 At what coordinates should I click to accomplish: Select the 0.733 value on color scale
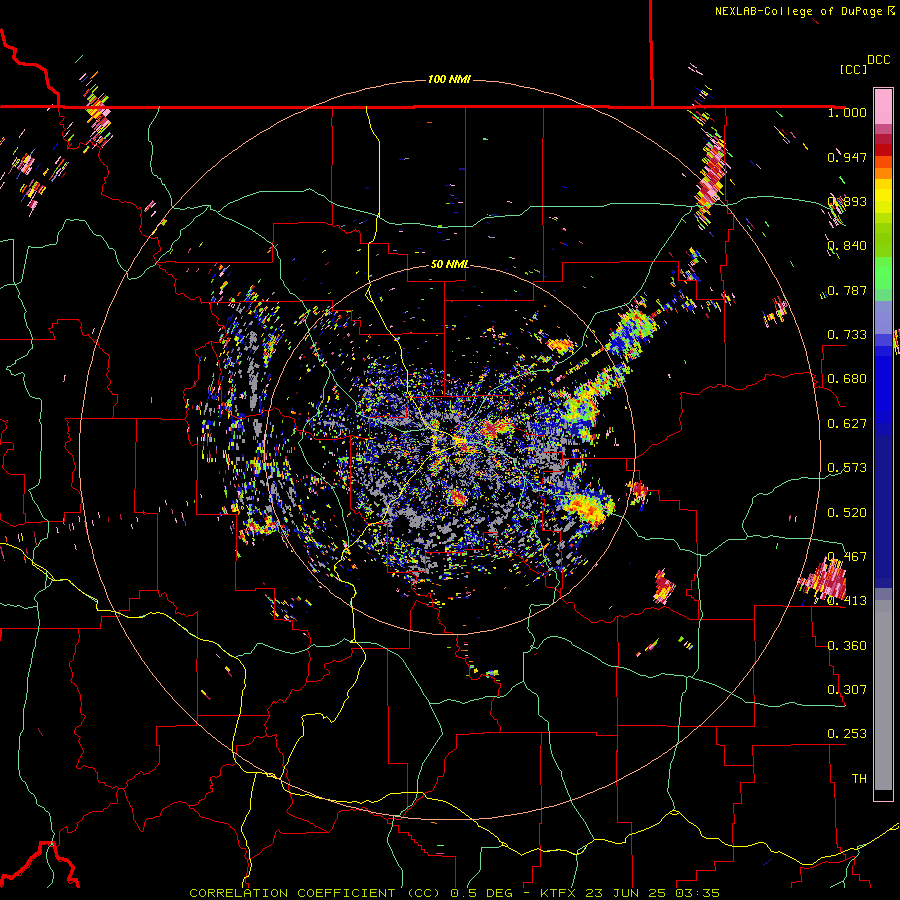(x=847, y=335)
